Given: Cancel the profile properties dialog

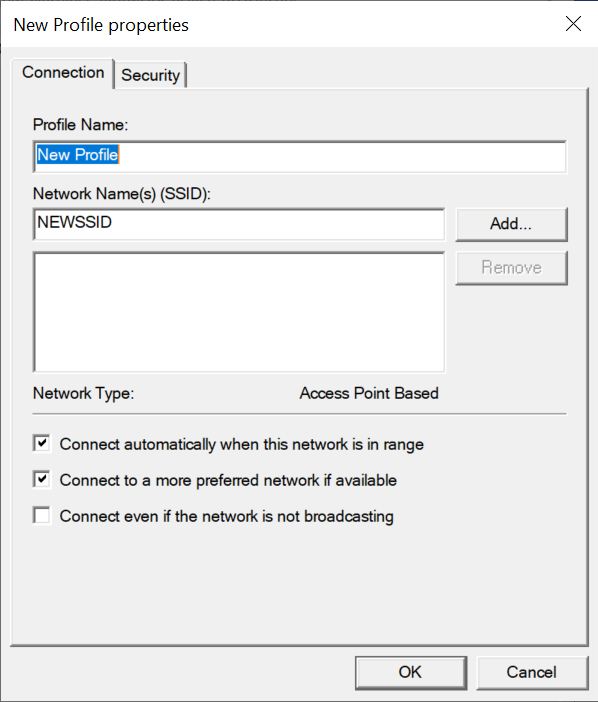Looking at the screenshot, I should point(532,672).
